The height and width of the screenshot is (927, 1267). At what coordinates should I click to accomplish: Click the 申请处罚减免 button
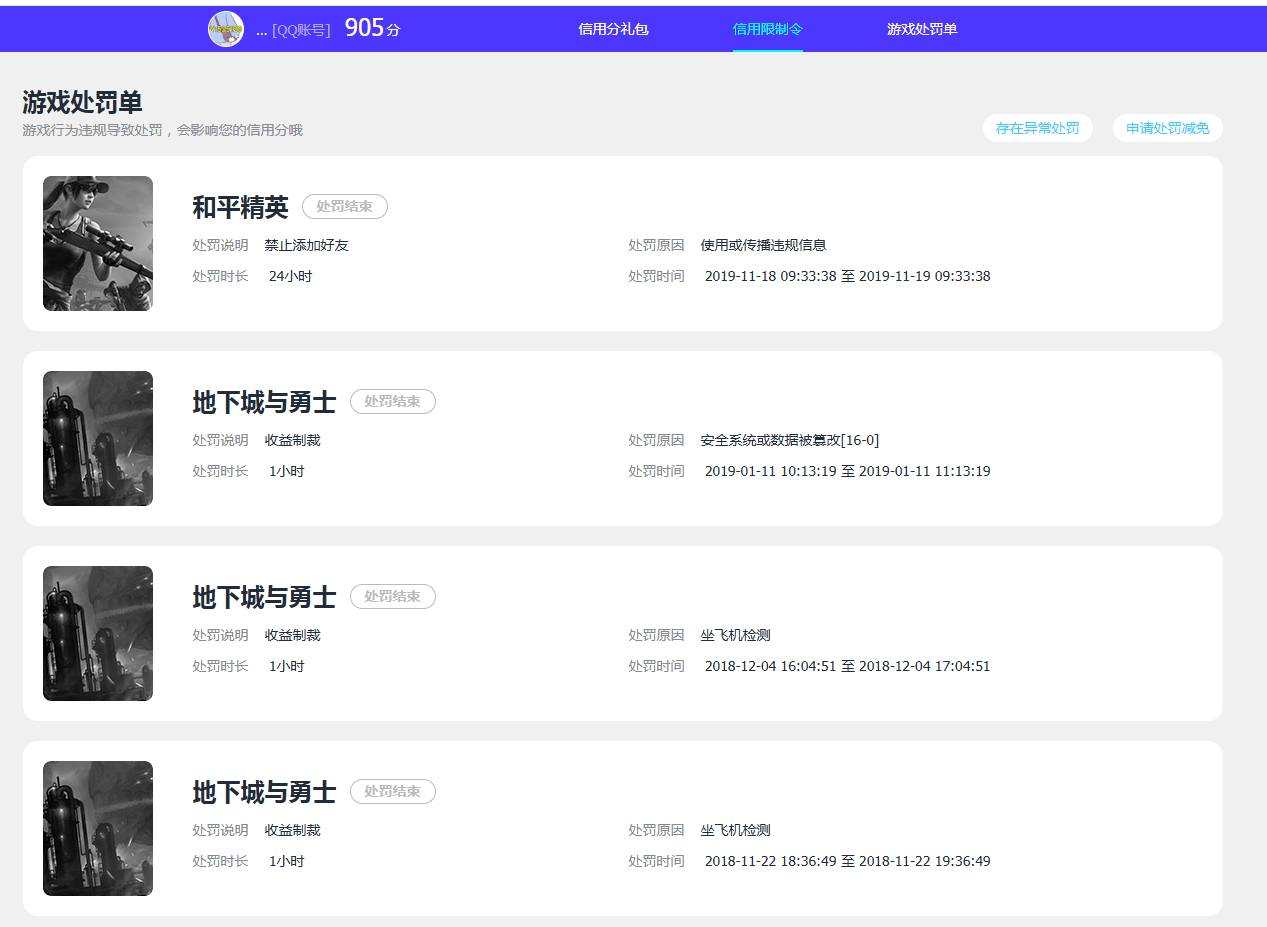click(x=1167, y=128)
